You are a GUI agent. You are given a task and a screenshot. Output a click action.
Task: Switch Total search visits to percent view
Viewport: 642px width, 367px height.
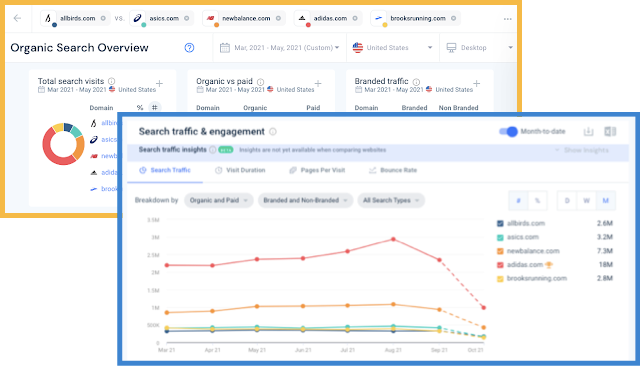[140, 108]
